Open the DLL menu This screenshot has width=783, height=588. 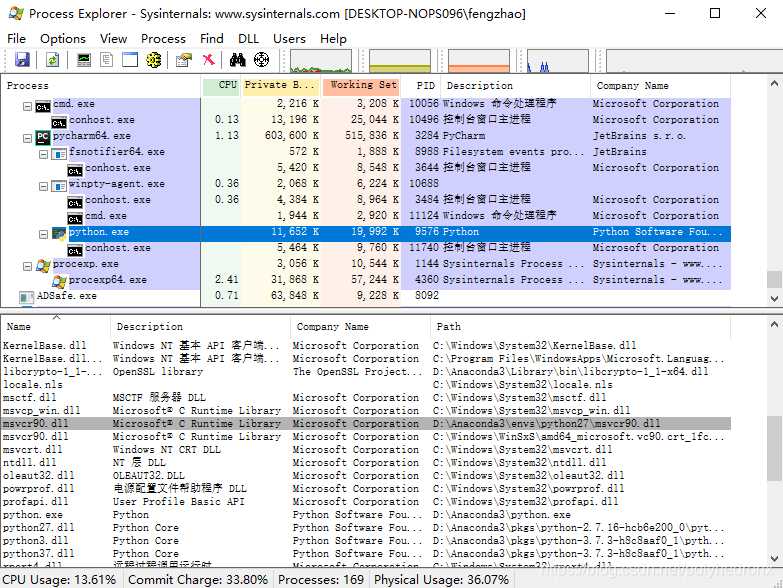(x=248, y=38)
